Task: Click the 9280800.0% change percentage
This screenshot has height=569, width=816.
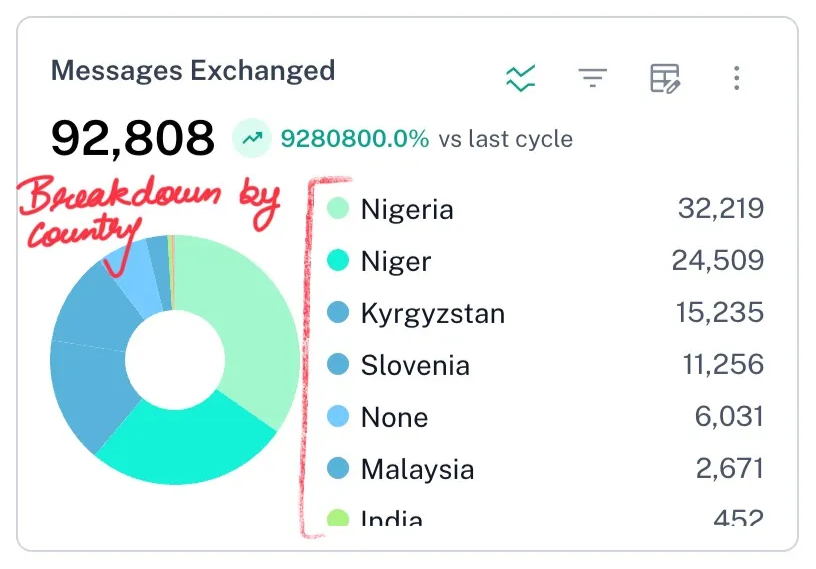Action: pos(355,138)
